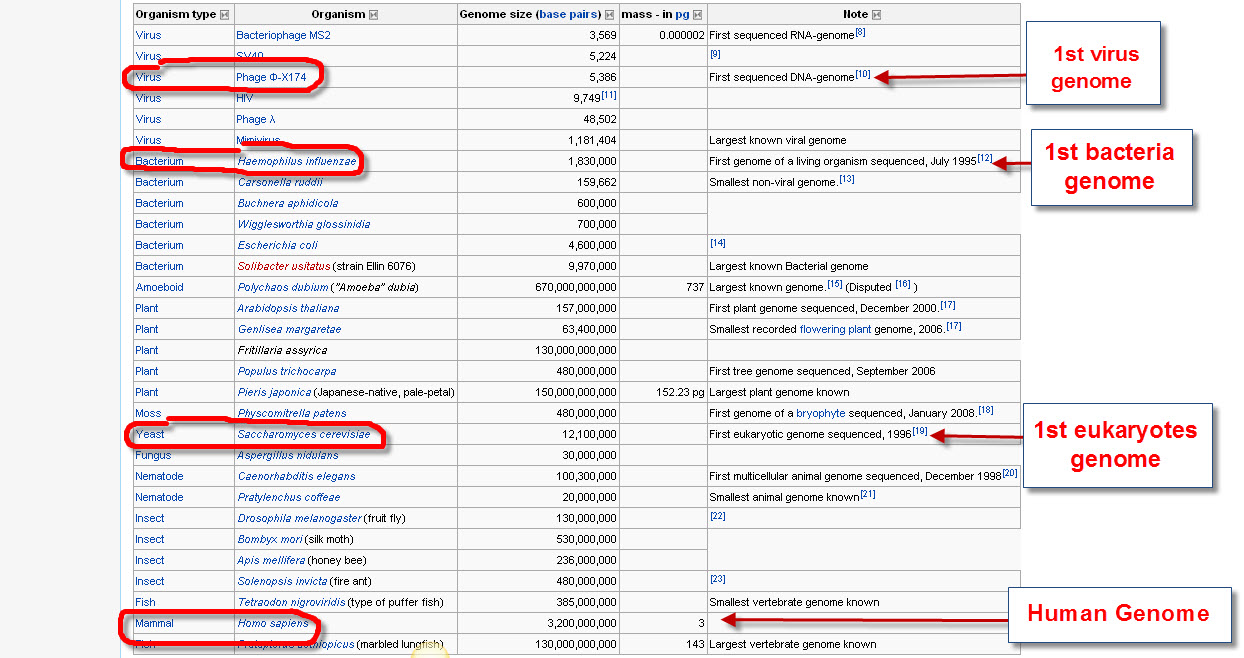Open Genlisea margaretae link
This screenshot has width=1244, height=658.
pyautogui.click(x=289, y=329)
